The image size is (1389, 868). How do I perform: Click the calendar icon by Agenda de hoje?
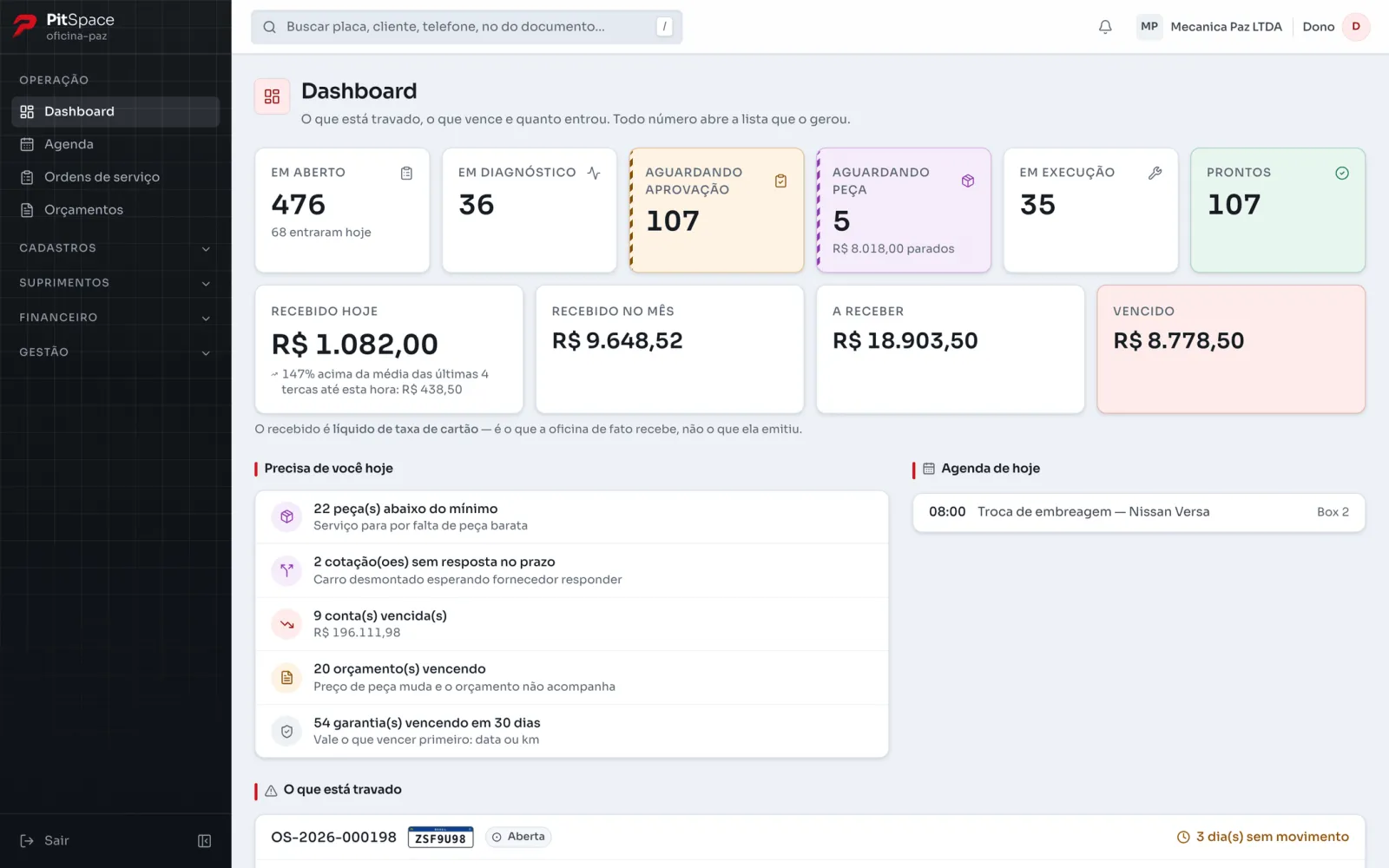pyautogui.click(x=929, y=469)
